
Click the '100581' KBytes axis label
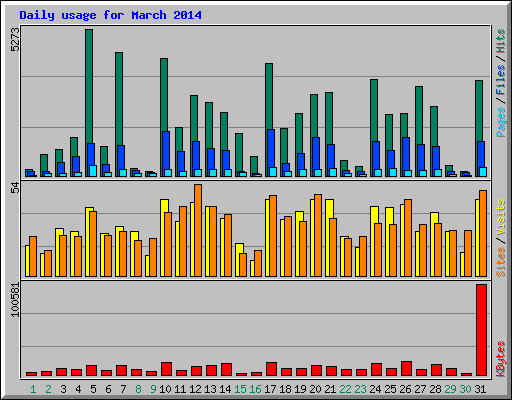pos(15,300)
